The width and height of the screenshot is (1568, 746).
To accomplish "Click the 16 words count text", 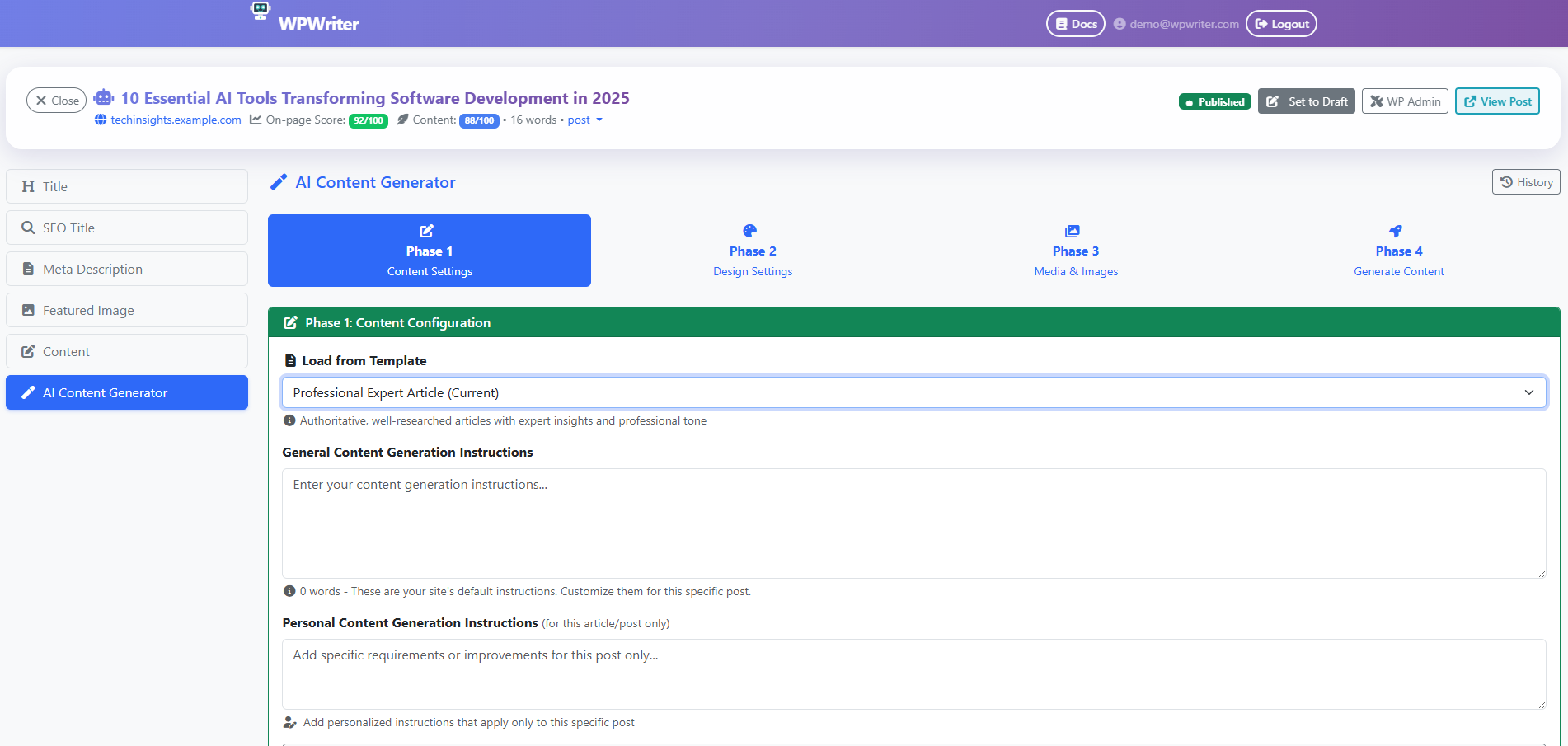I will (533, 120).
